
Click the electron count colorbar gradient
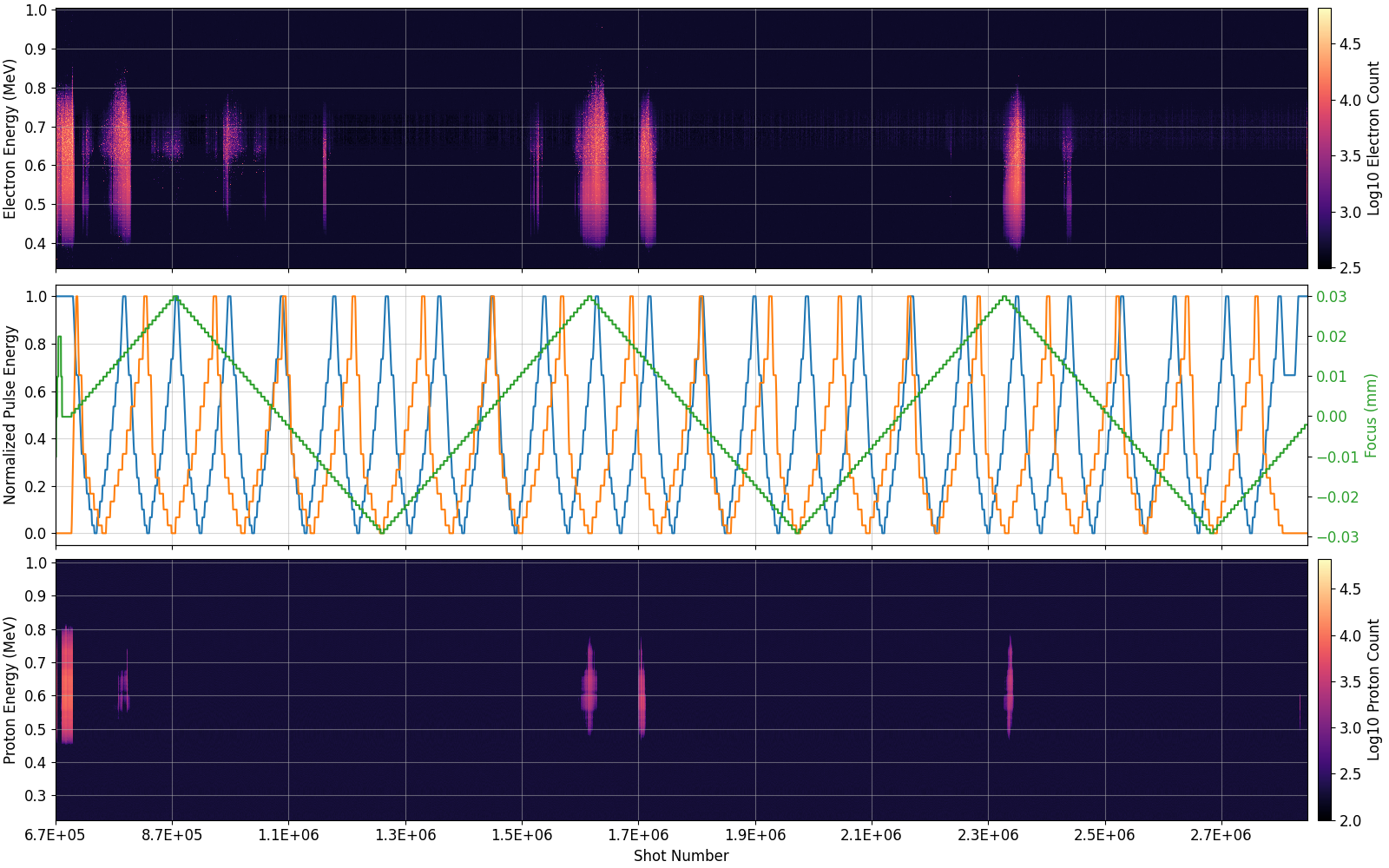click(1324, 138)
